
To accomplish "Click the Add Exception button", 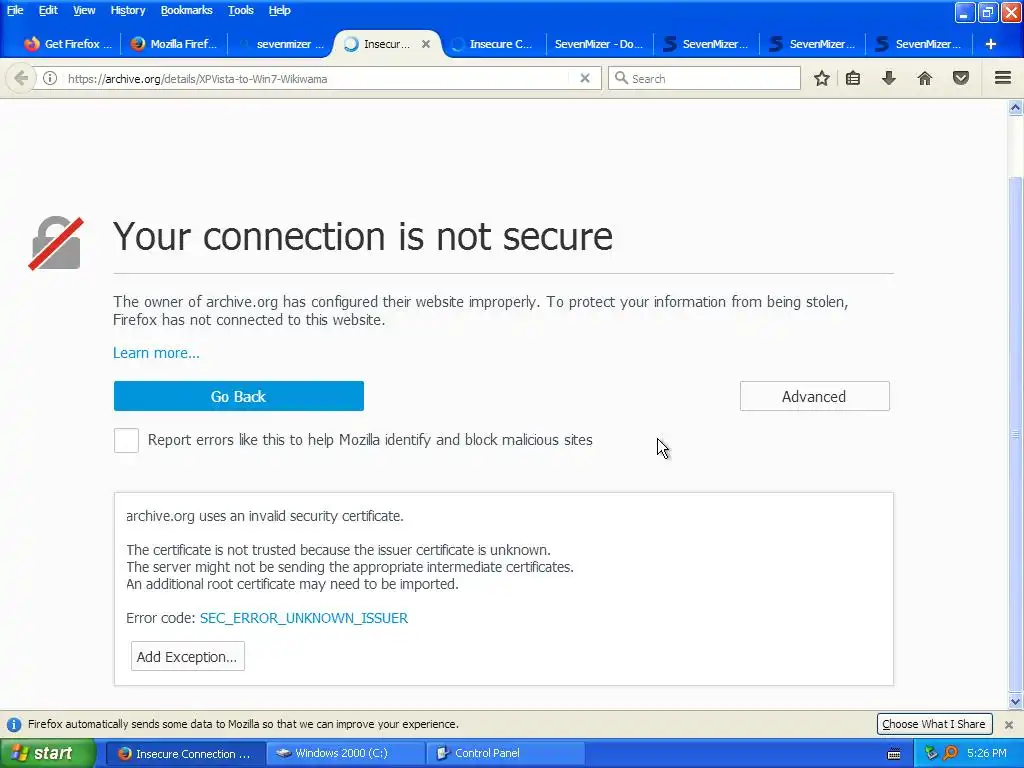I will point(187,656).
